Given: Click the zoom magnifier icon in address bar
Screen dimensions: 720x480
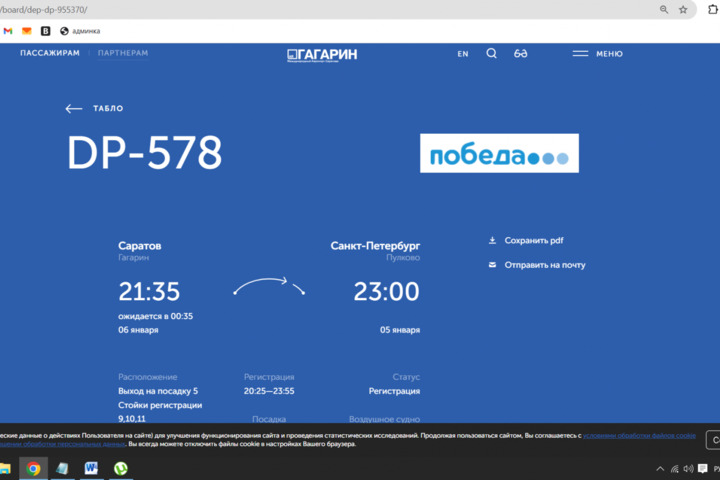Looking at the screenshot, I should tap(664, 9).
